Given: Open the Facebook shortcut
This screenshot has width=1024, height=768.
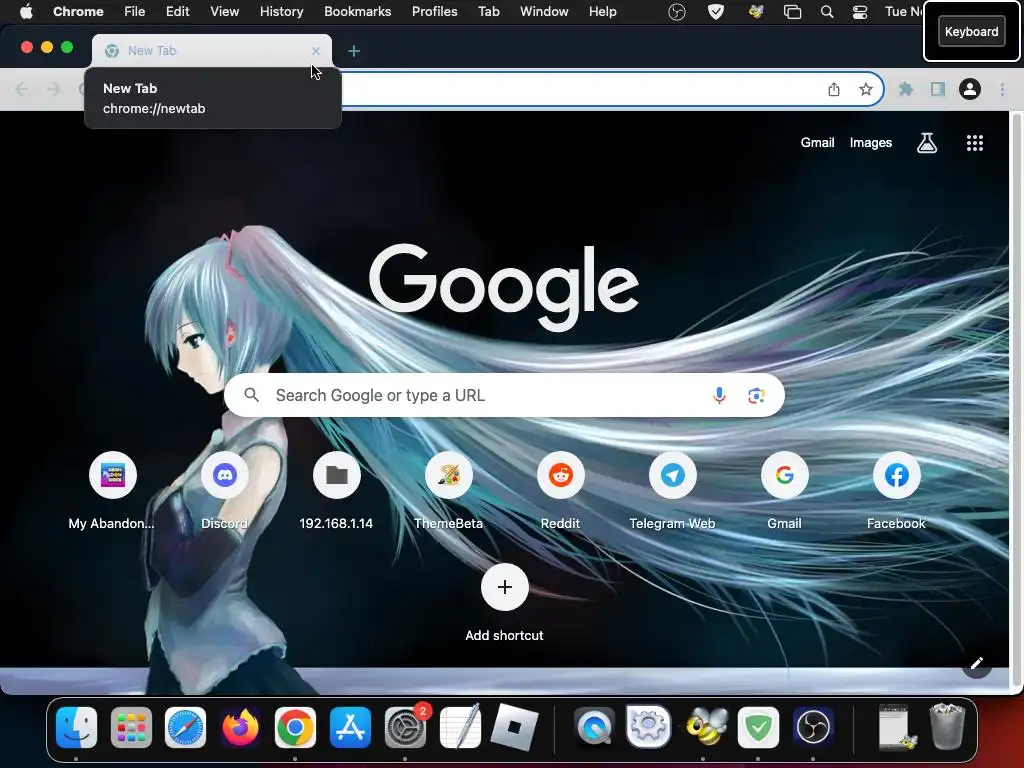Looking at the screenshot, I should coord(897,490).
